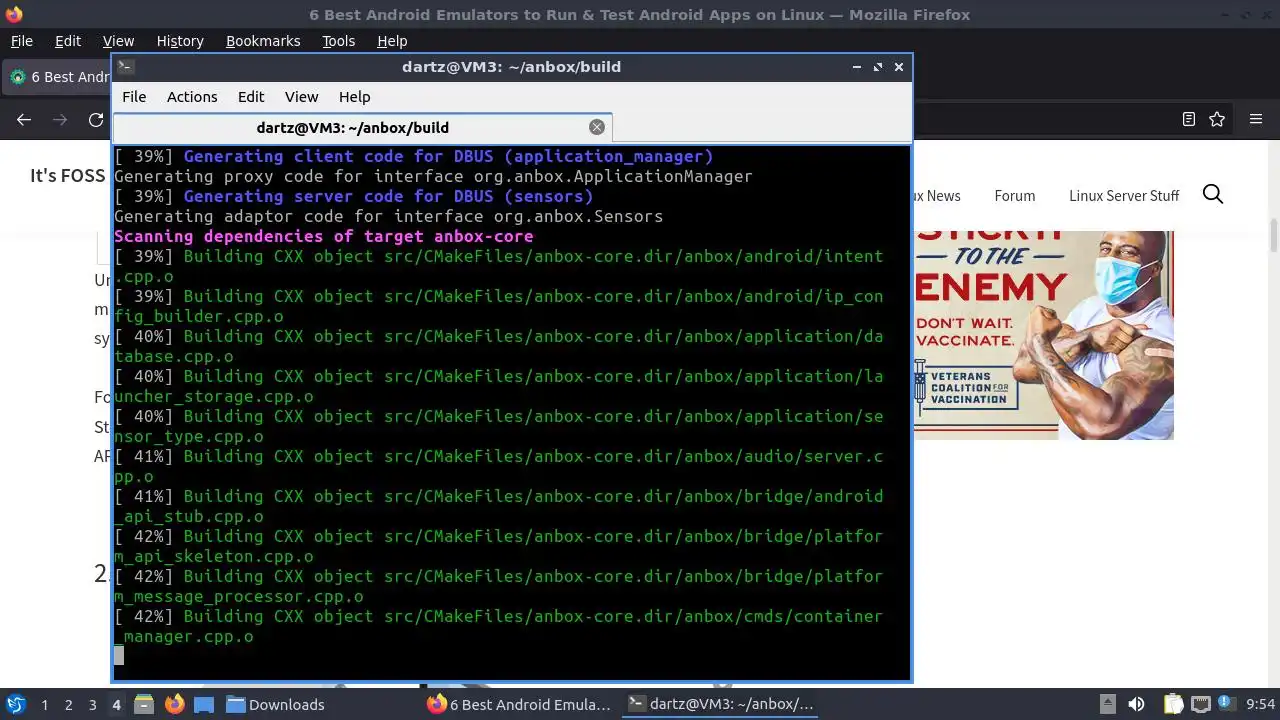The width and height of the screenshot is (1280, 720).
Task: Toggle Firefox reader view icon
Action: point(1189,119)
